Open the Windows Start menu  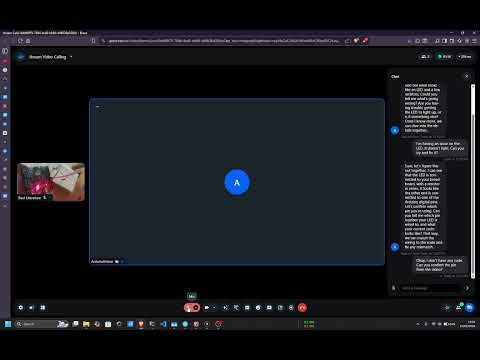point(8,324)
